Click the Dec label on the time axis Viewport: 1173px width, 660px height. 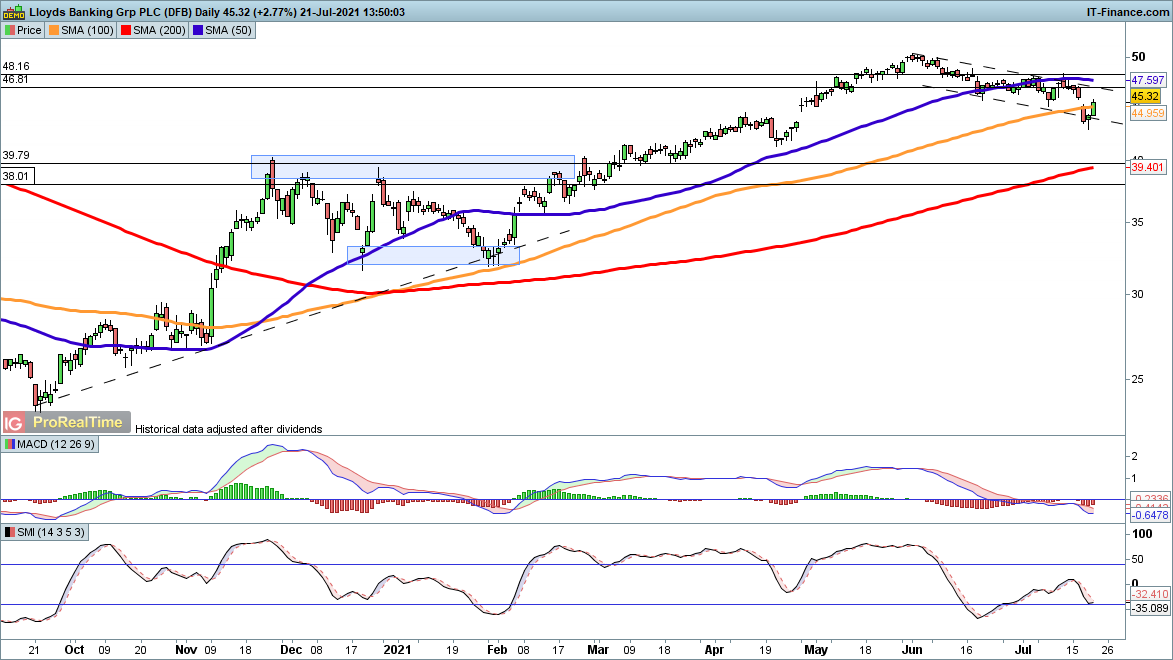pos(291,650)
